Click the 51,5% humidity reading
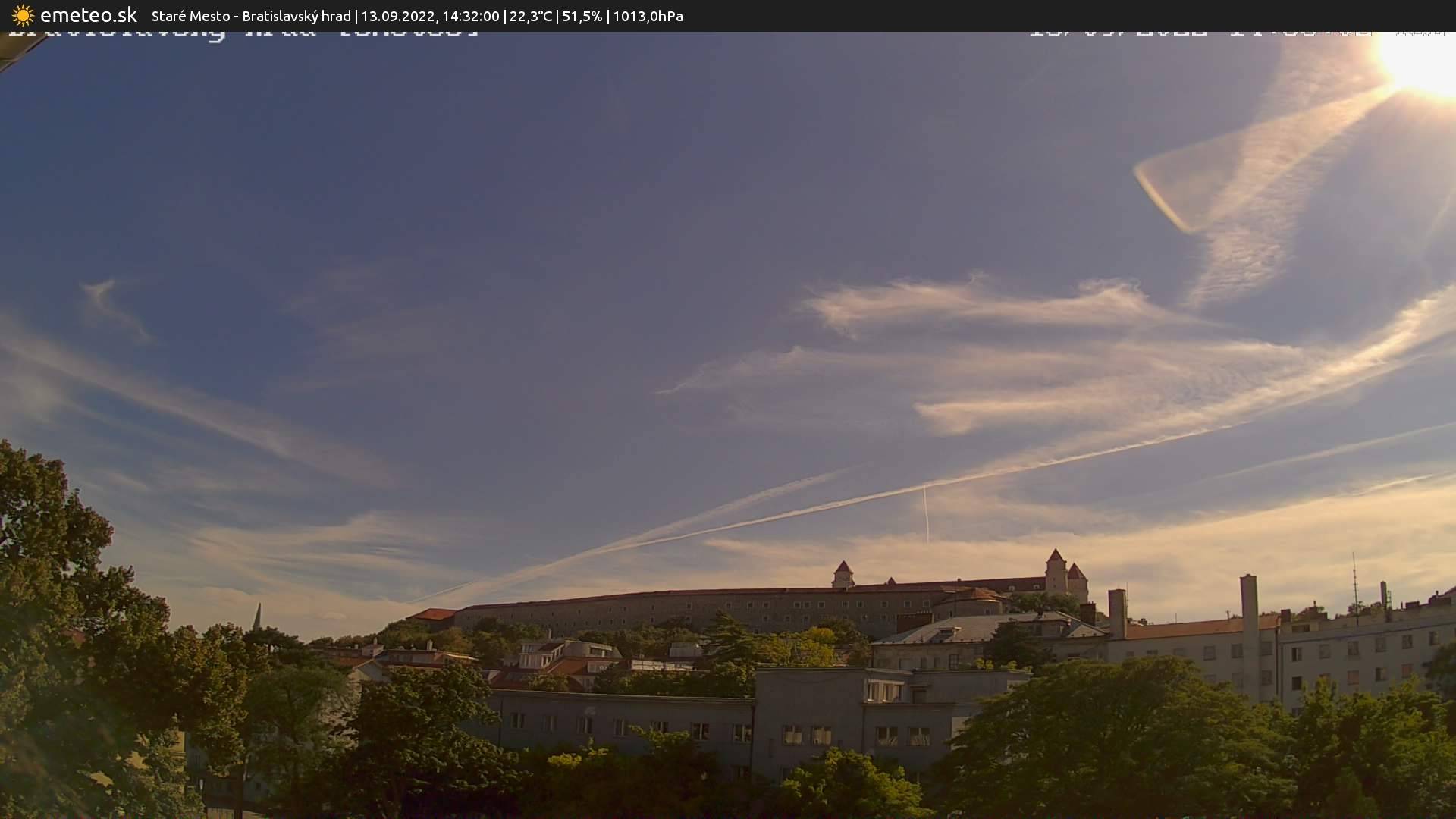Viewport: 1456px width, 819px height. pos(582,16)
